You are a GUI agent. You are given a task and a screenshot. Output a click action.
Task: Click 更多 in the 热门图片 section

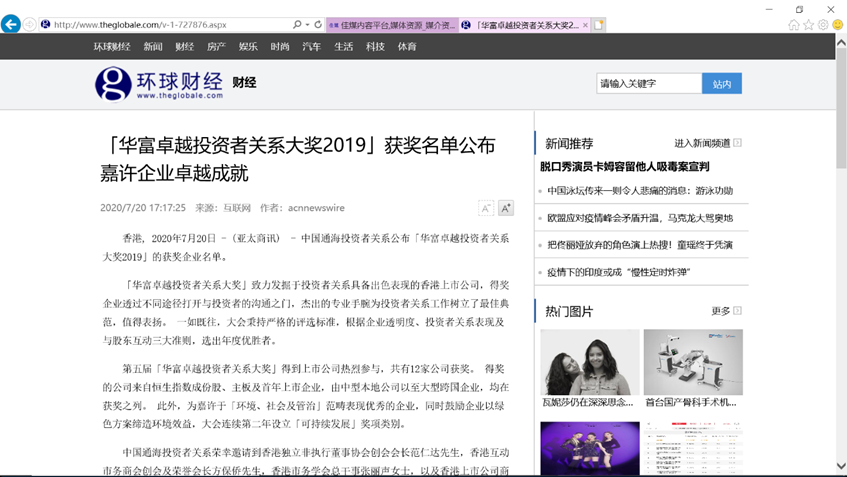coord(721,311)
